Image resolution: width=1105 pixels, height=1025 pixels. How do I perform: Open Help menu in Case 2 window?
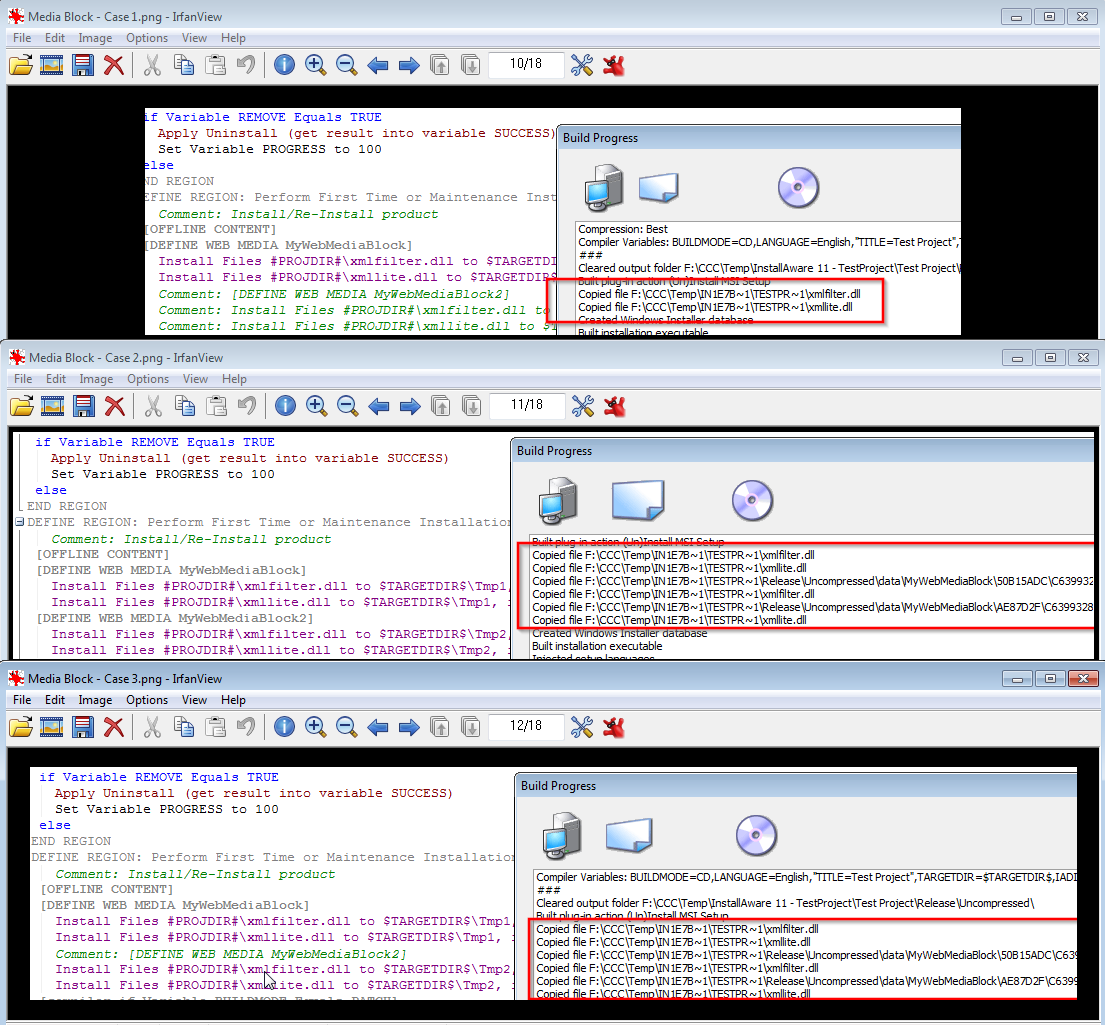tap(234, 379)
